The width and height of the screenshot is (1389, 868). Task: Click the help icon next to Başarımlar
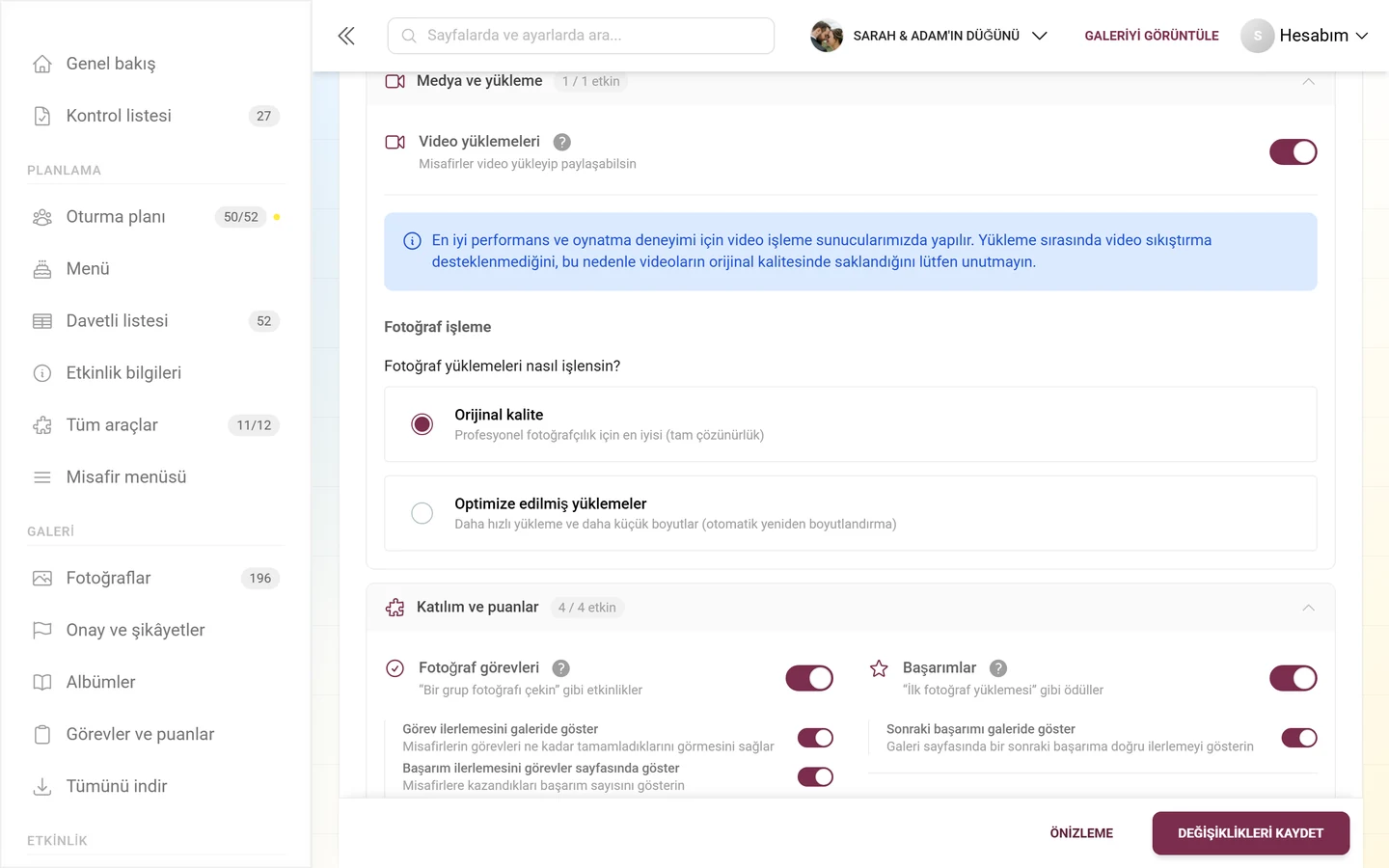[998, 668]
